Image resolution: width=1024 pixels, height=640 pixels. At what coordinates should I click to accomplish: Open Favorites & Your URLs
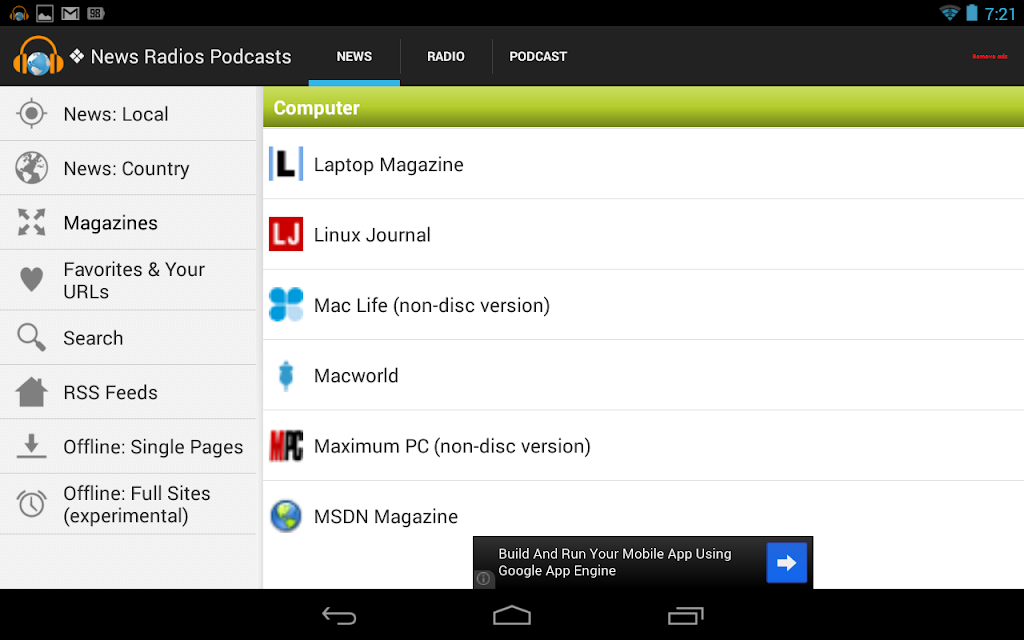(x=128, y=280)
